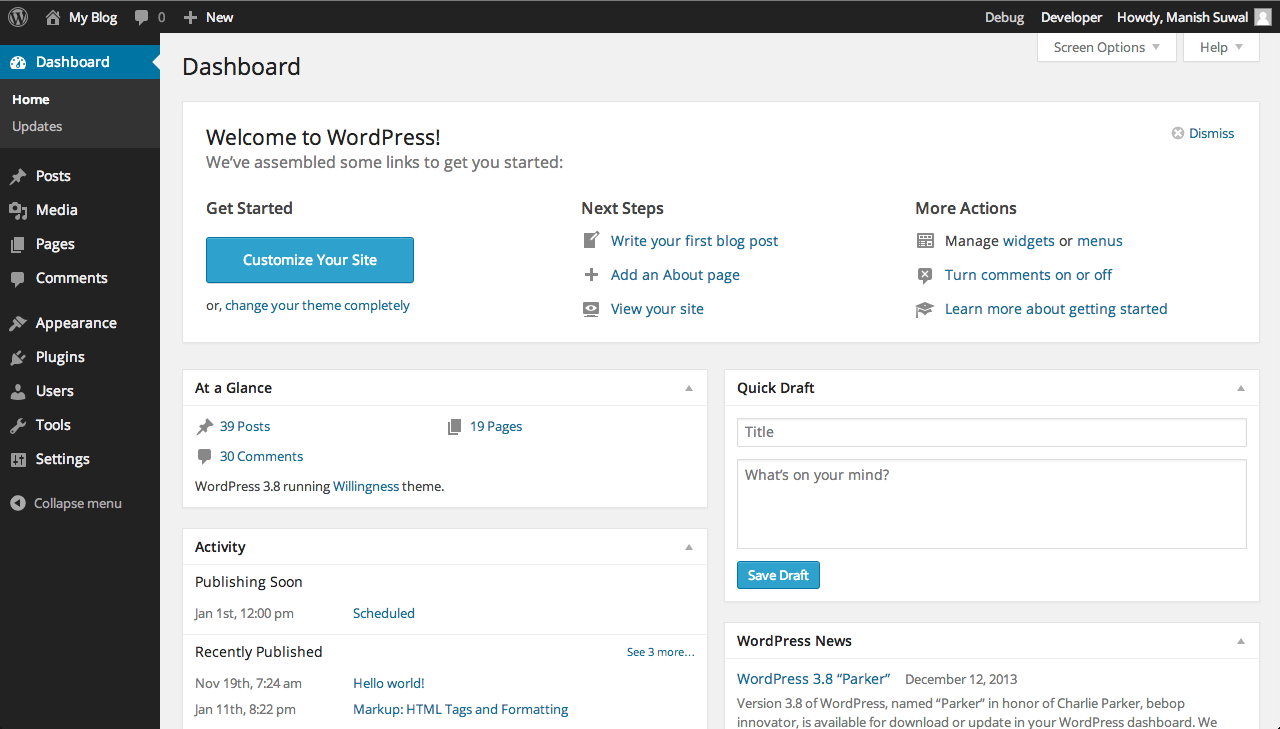Click the WordPress logo icon in admin bar
The image size is (1280, 729).
pyautogui.click(x=18, y=17)
